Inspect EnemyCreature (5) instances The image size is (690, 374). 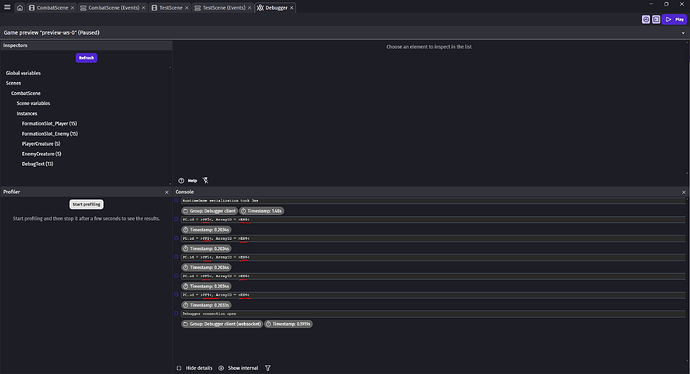(x=41, y=154)
